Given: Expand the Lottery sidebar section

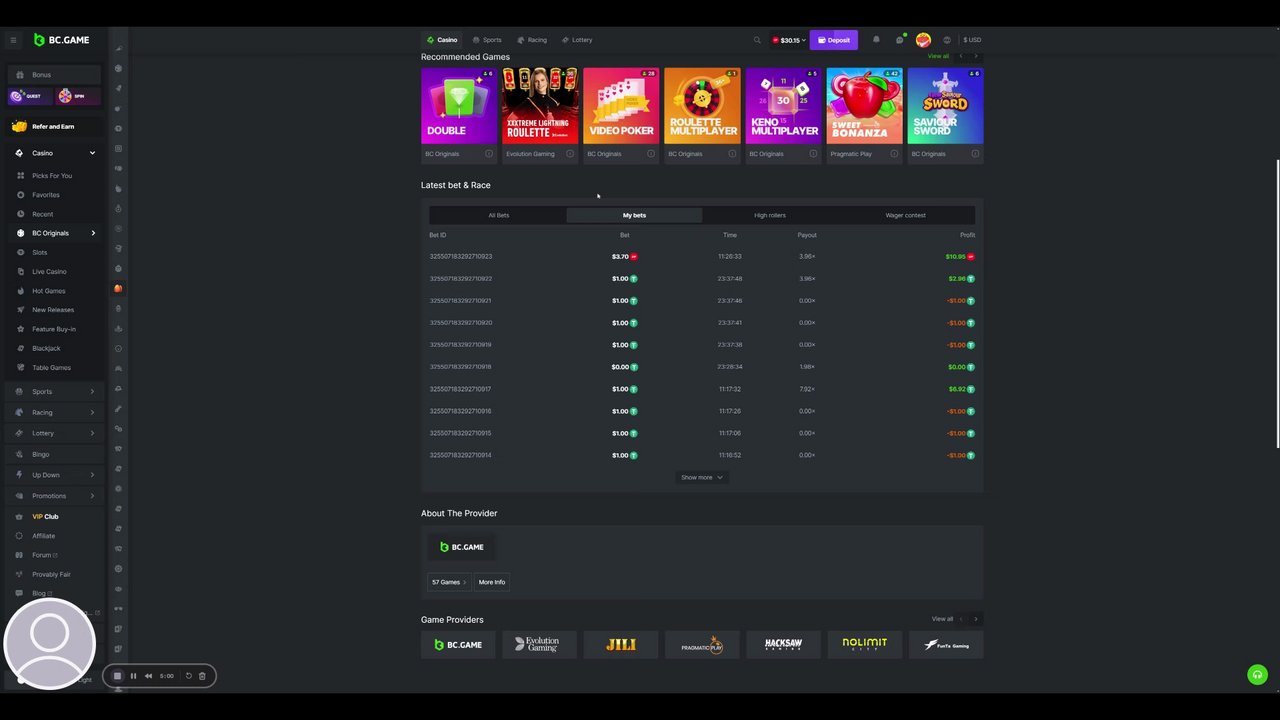Looking at the screenshot, I should (x=92, y=433).
